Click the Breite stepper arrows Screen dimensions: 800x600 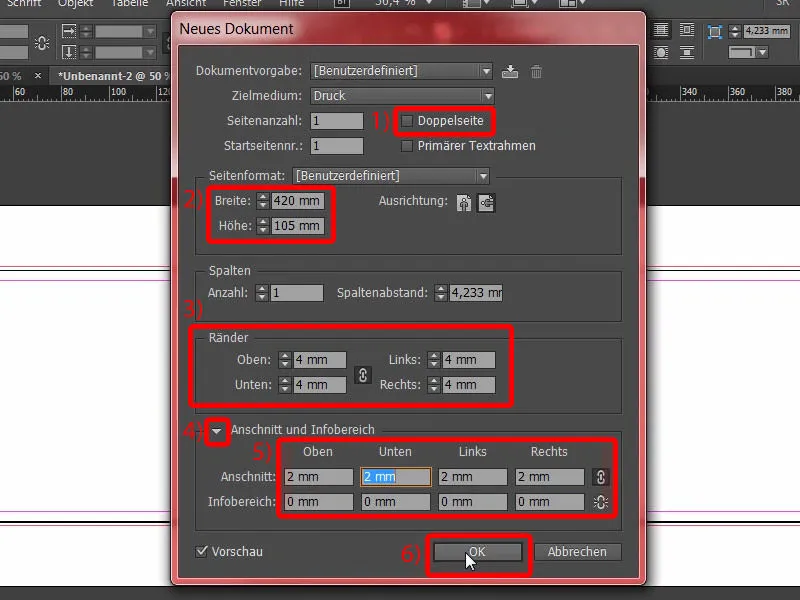point(262,201)
